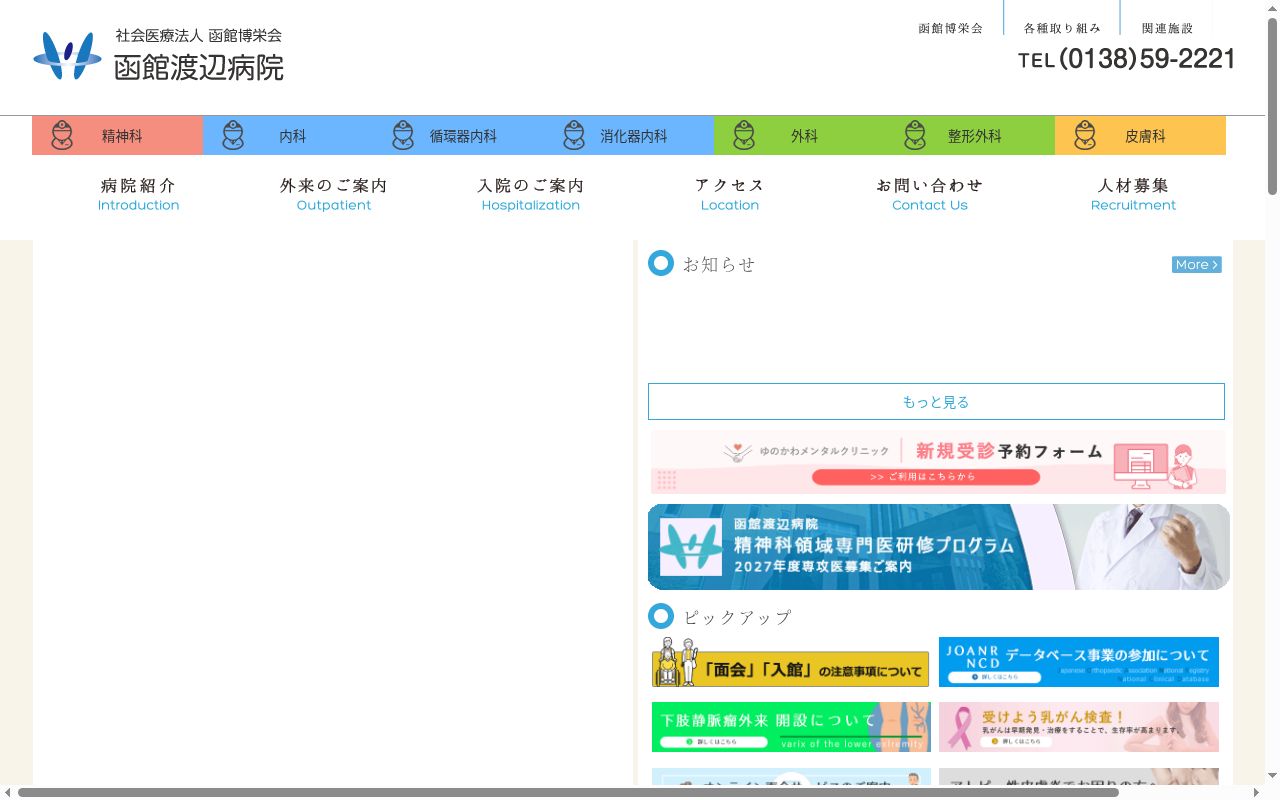
Task: Click the doctor icon beside 内科
Action: 233,135
